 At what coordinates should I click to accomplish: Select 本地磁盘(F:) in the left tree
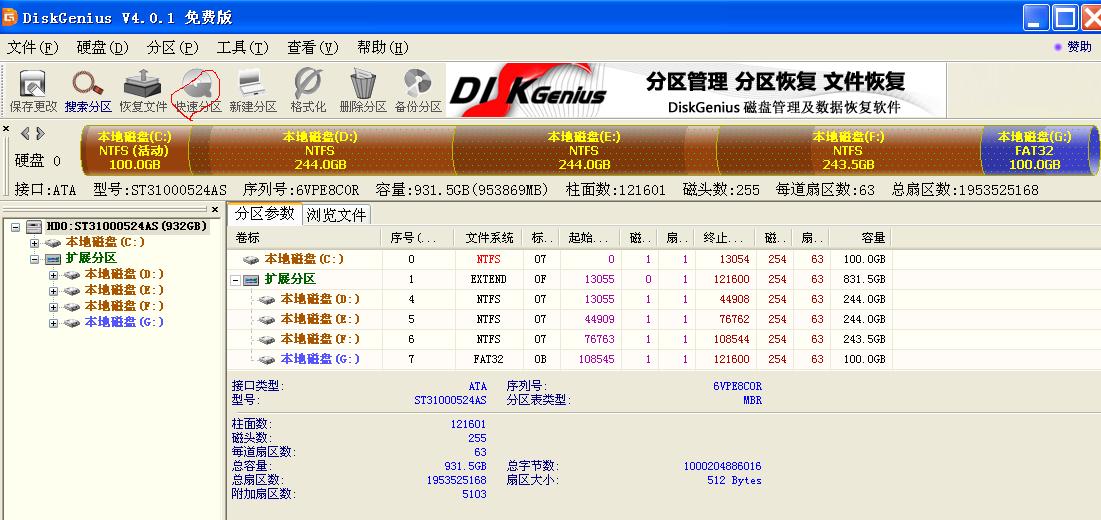tap(124, 306)
